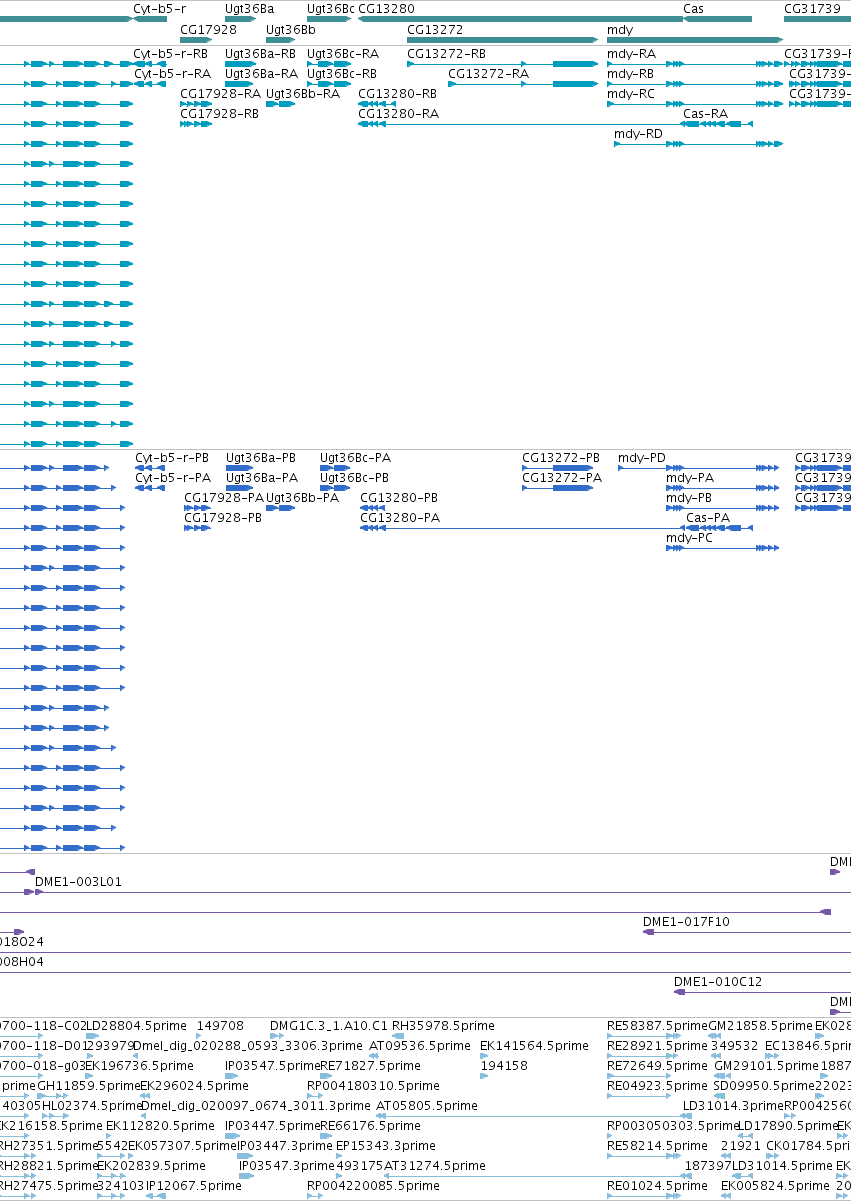Select transcript mdy-RC

pyautogui.click(x=631, y=94)
